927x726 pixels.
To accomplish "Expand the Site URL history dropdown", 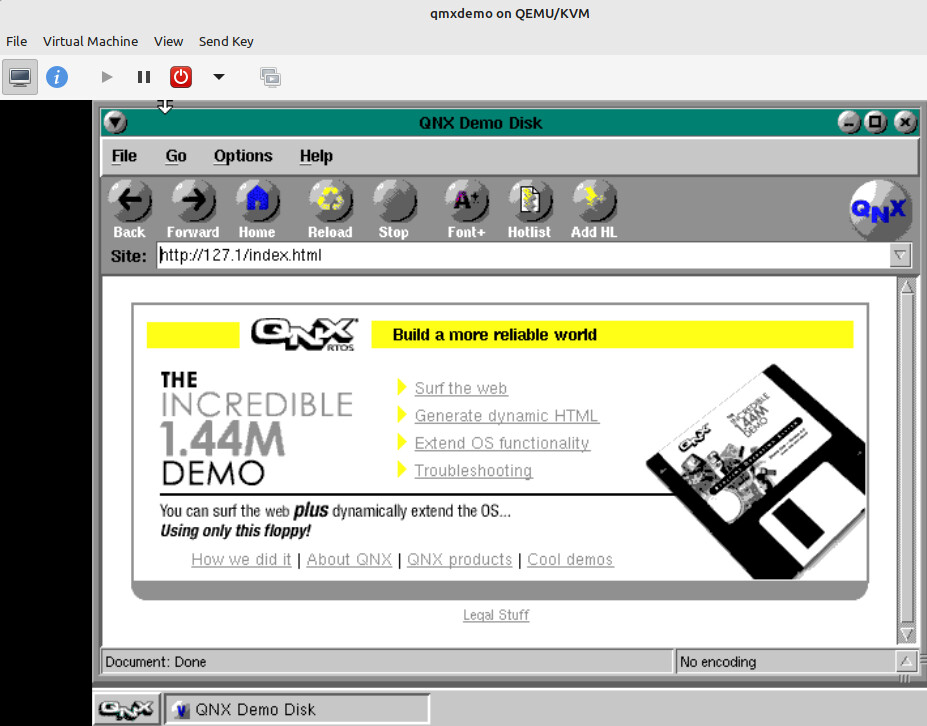I will point(900,256).
